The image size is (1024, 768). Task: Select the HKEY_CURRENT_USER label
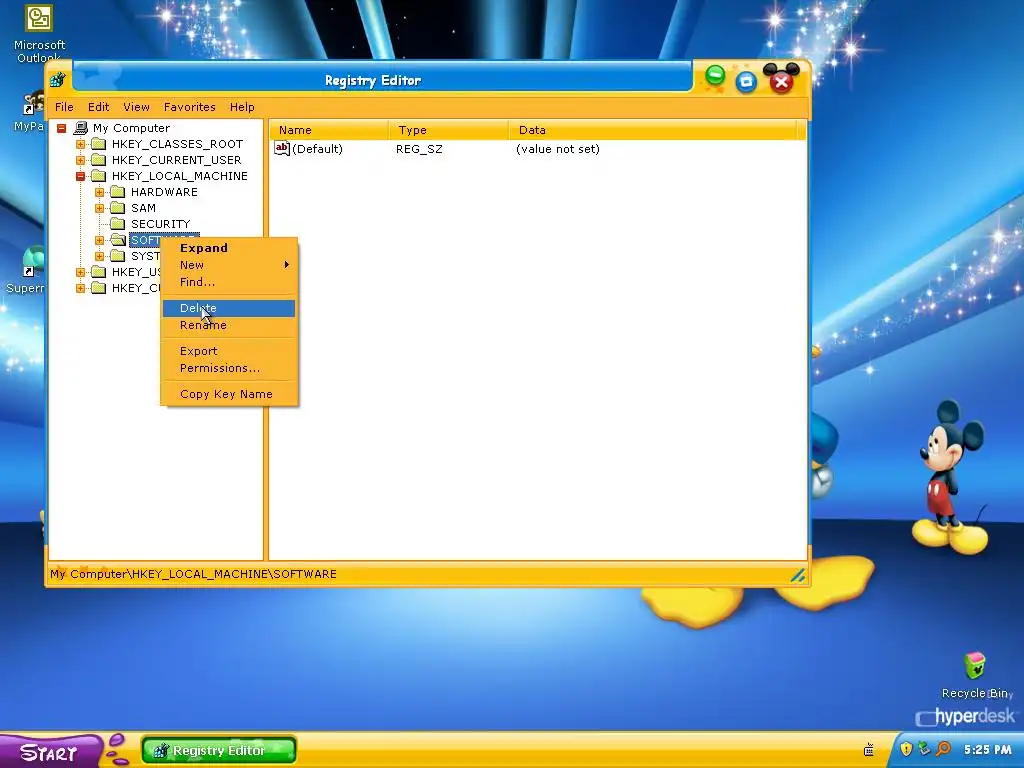pyautogui.click(x=176, y=160)
